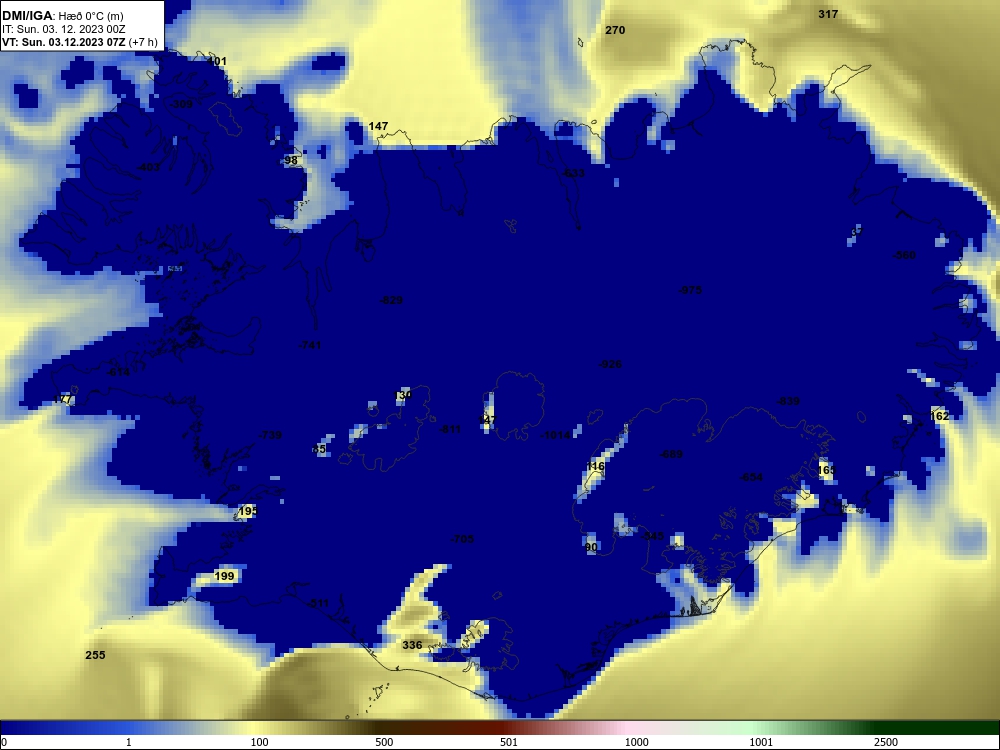Click the map value '199'

[224, 576]
